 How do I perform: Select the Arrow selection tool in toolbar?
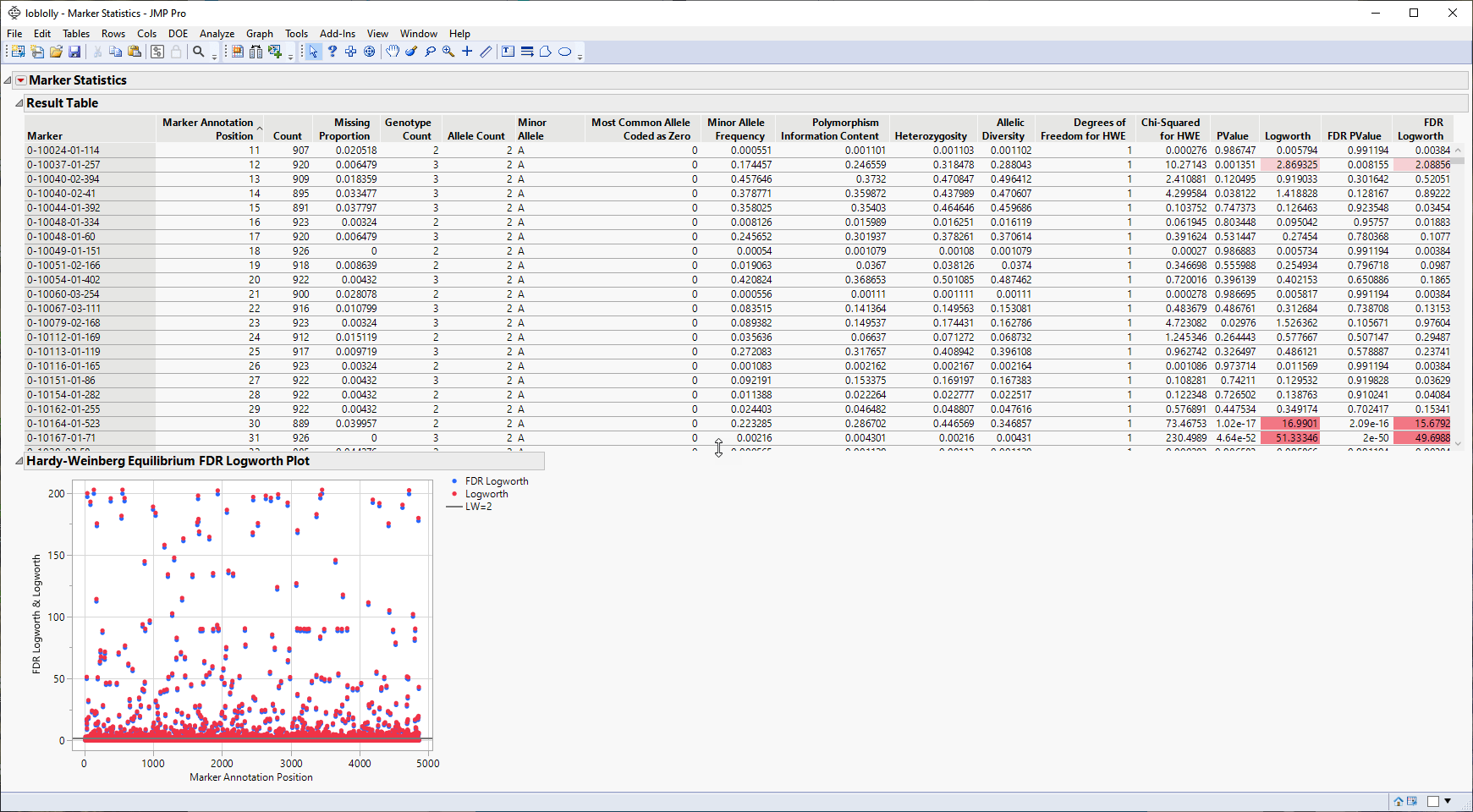(314, 52)
